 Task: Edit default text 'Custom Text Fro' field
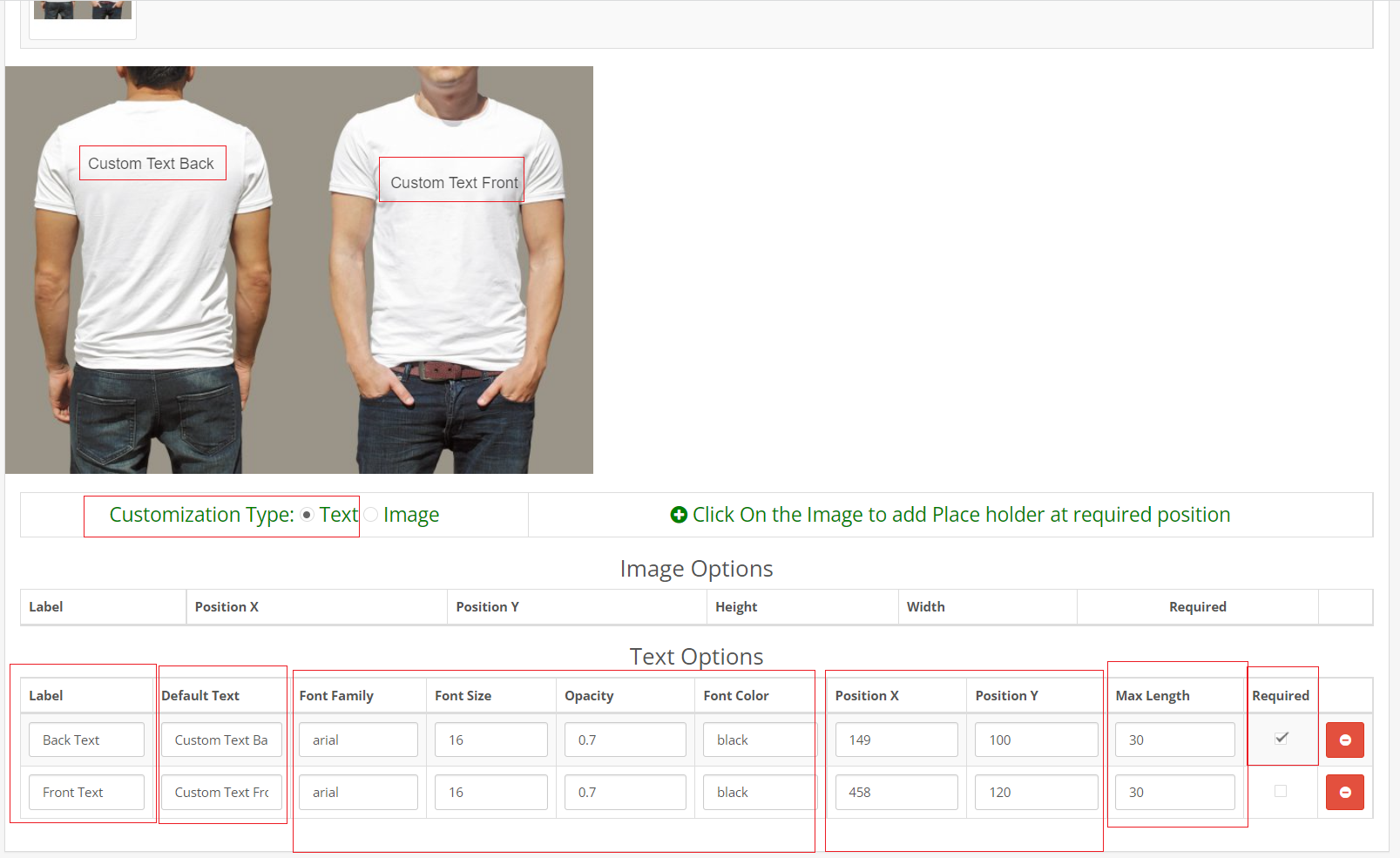click(221, 792)
